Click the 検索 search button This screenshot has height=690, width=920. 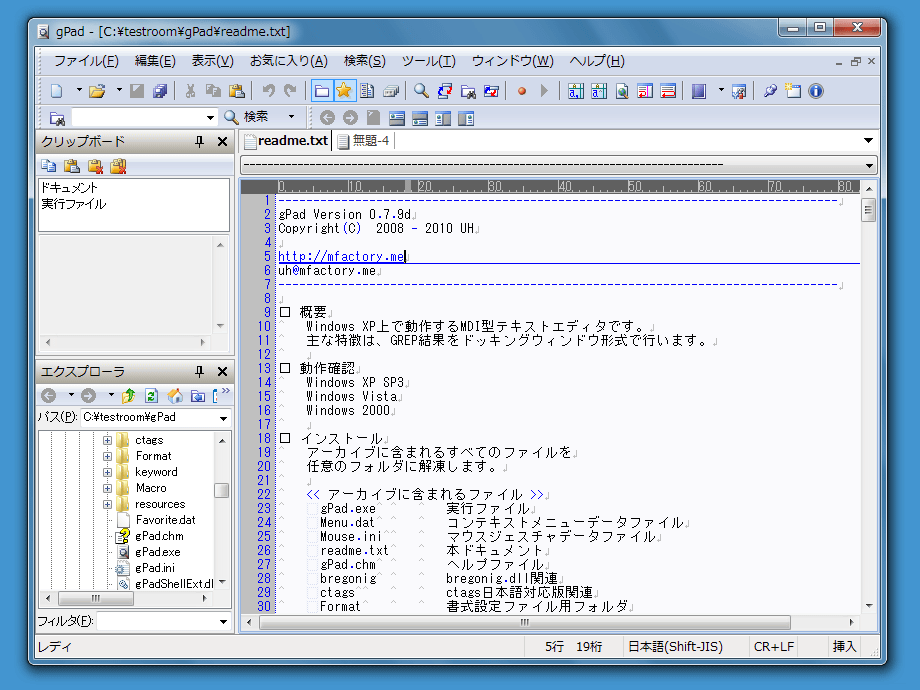[247, 117]
